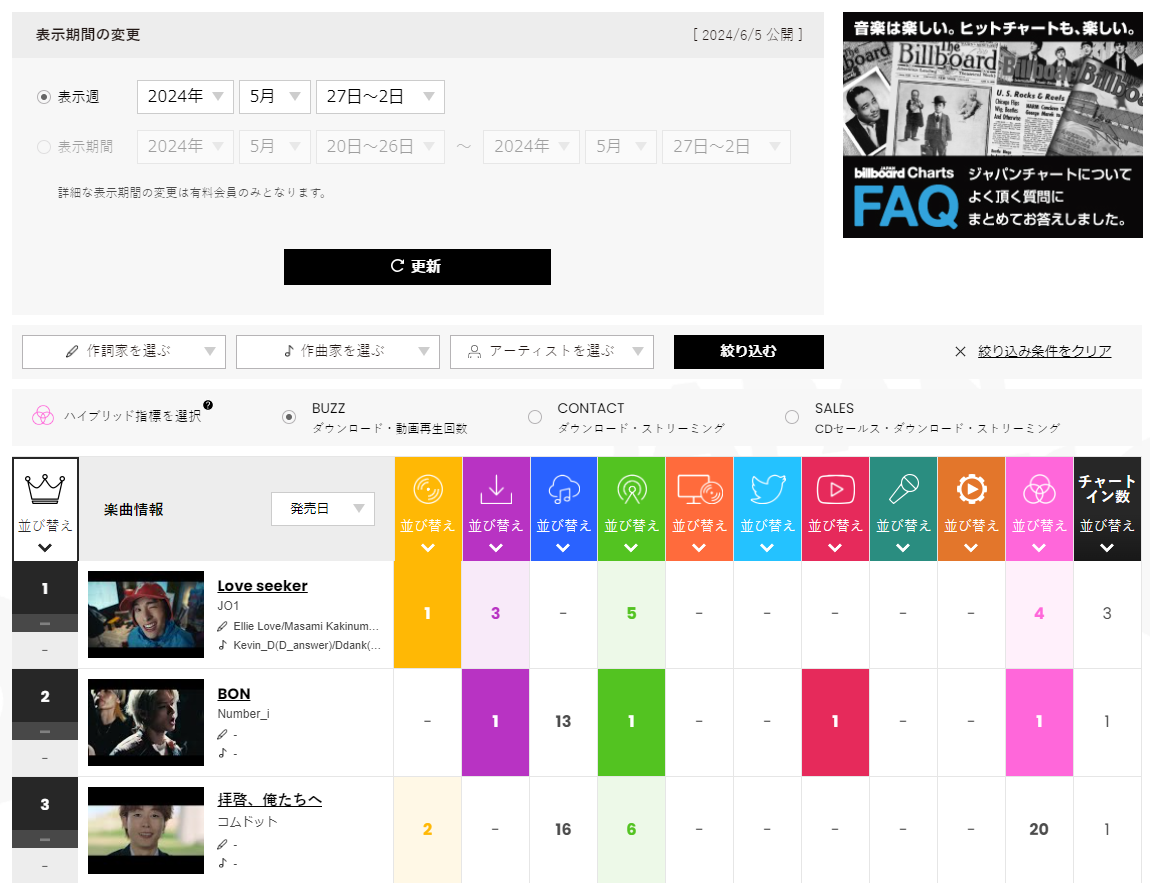Click the streaming value 16 for 拝啓、俺たちへ
This screenshot has width=1150, height=883.
pyautogui.click(x=563, y=829)
